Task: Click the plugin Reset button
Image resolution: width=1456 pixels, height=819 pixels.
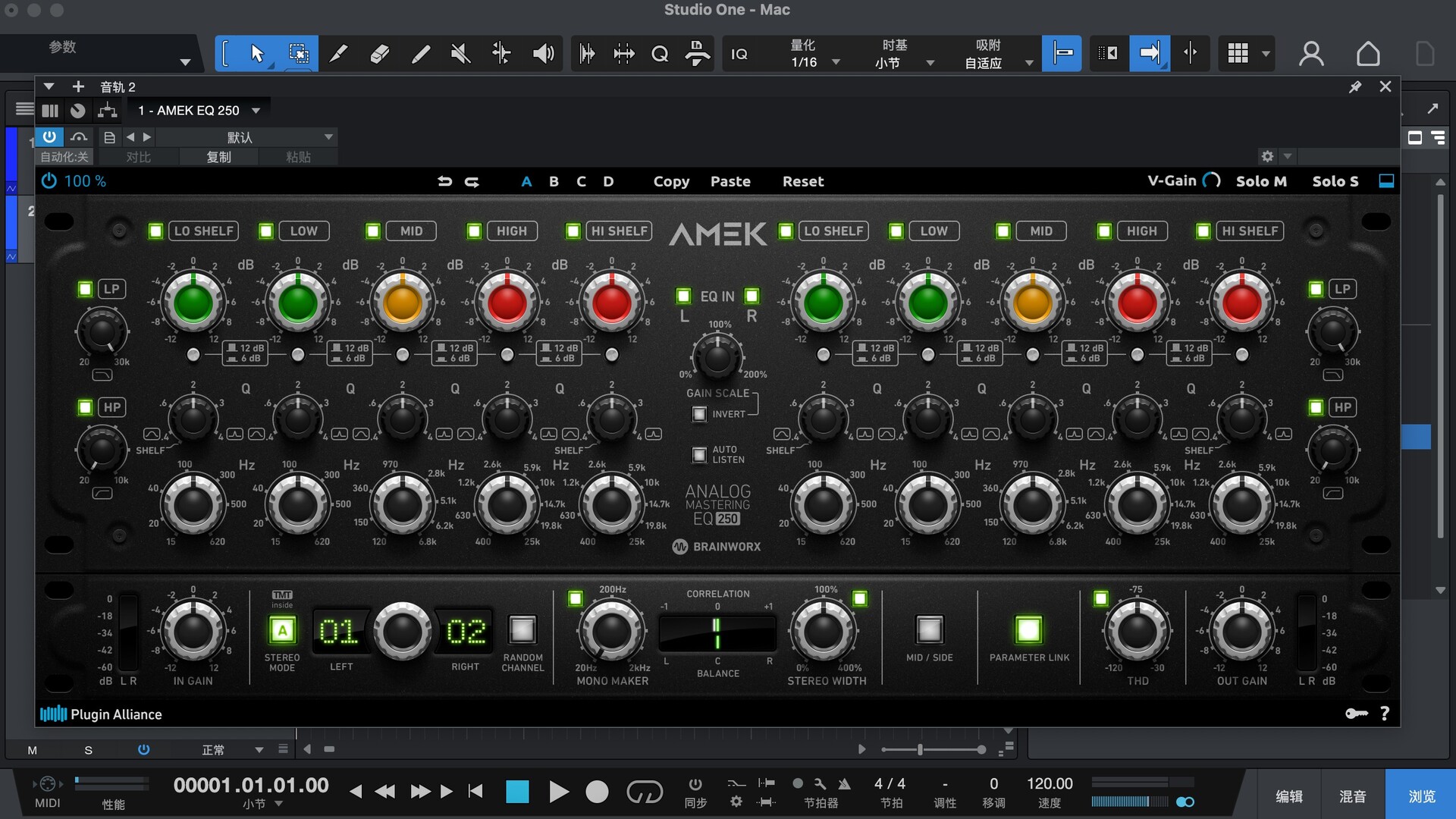Action: click(803, 181)
